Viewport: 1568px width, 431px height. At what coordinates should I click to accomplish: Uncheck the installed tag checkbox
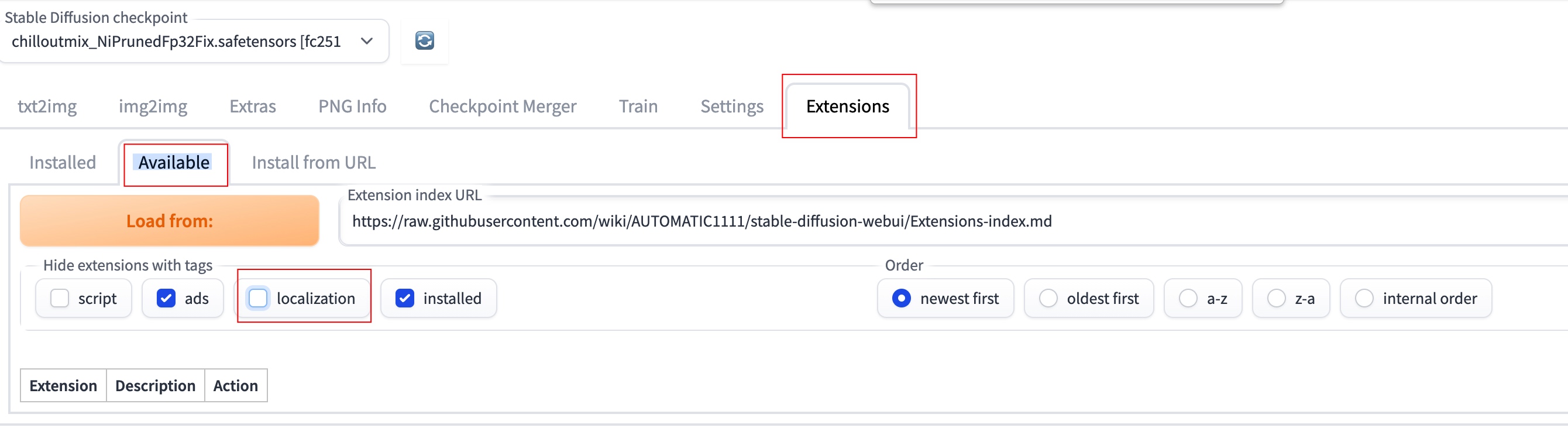(405, 299)
